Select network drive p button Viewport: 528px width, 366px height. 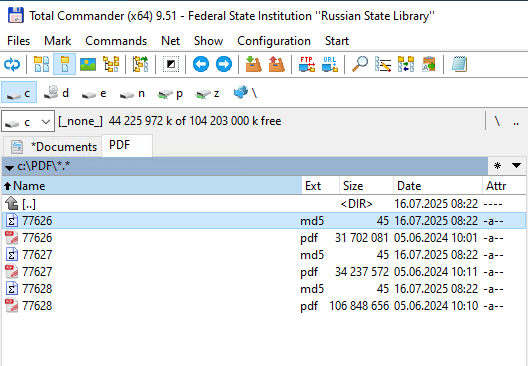[x=170, y=93]
